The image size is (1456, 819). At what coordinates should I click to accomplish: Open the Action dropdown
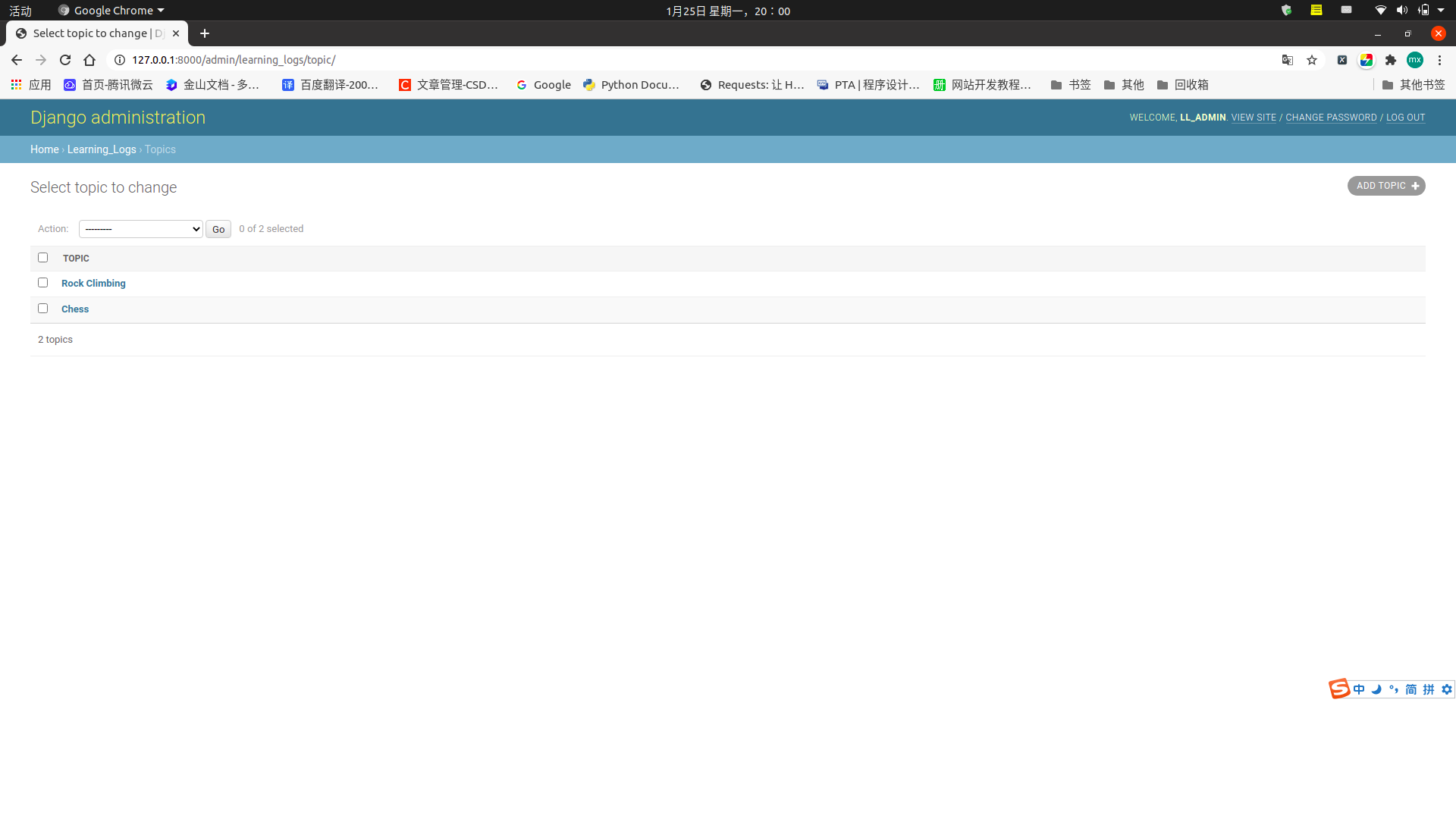click(140, 228)
